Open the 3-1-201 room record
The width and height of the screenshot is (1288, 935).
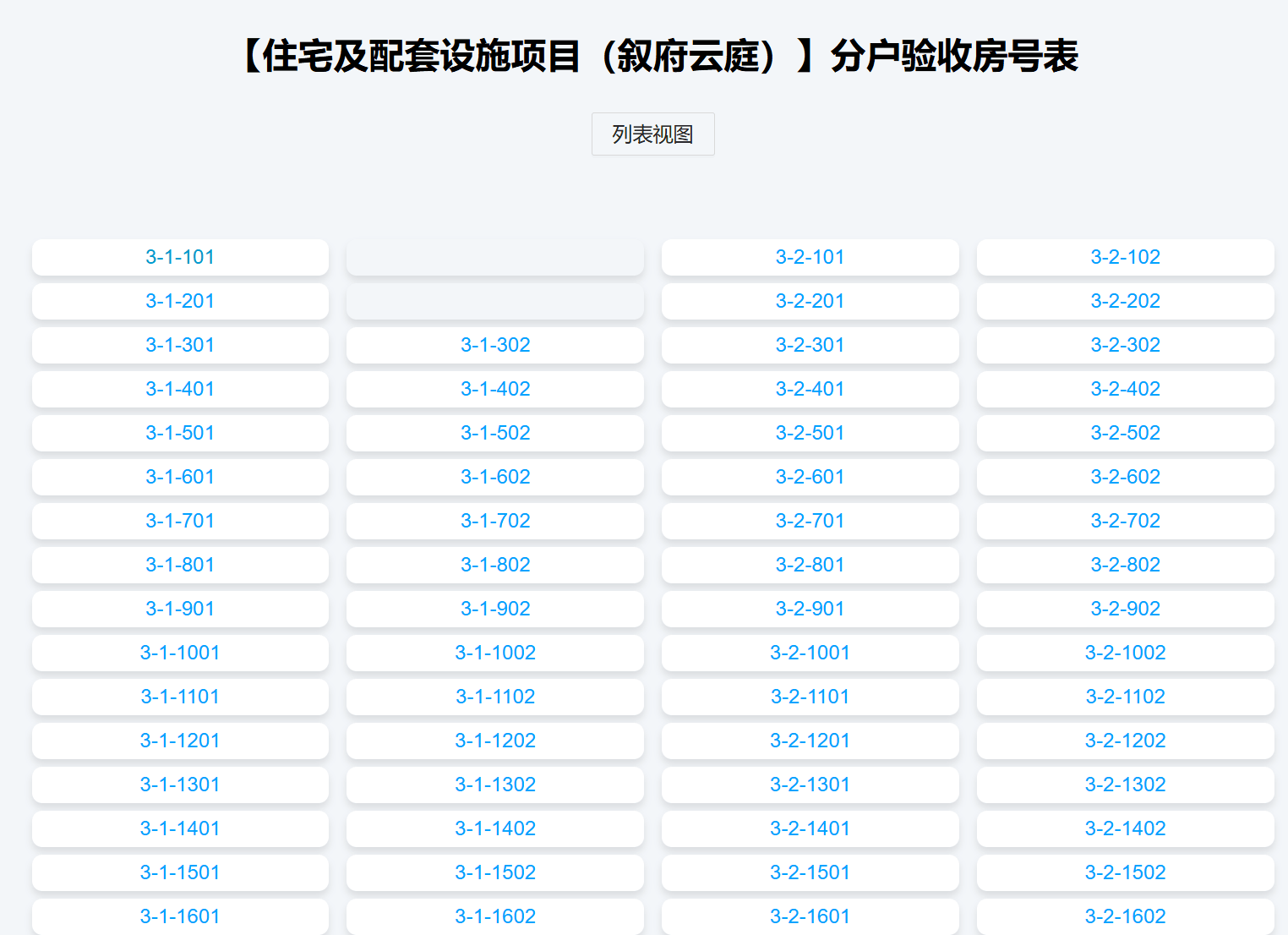[x=180, y=301]
